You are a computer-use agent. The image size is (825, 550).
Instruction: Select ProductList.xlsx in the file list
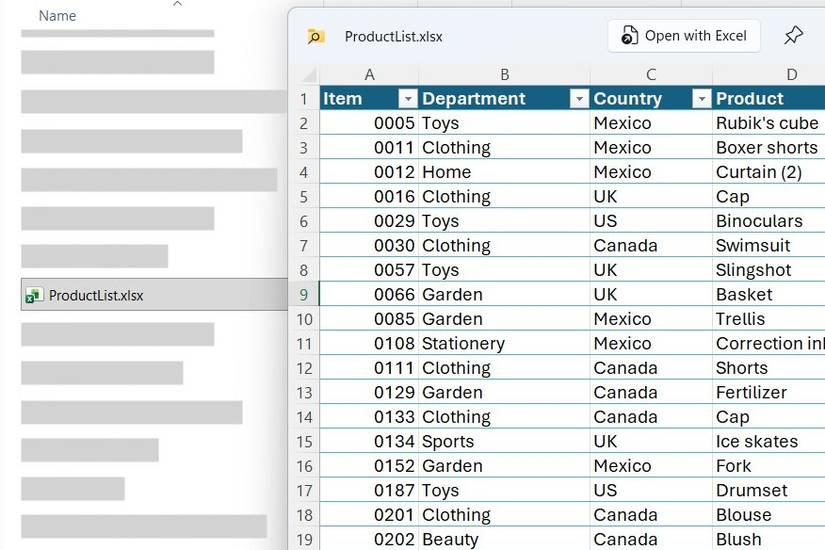click(x=154, y=295)
